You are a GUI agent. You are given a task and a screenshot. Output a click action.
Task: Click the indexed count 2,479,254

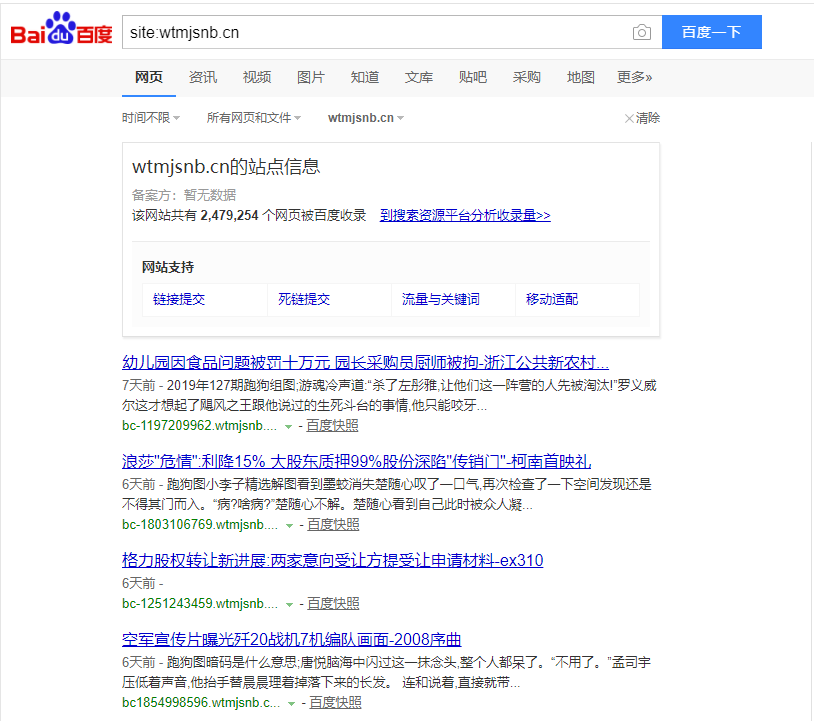[x=229, y=215]
